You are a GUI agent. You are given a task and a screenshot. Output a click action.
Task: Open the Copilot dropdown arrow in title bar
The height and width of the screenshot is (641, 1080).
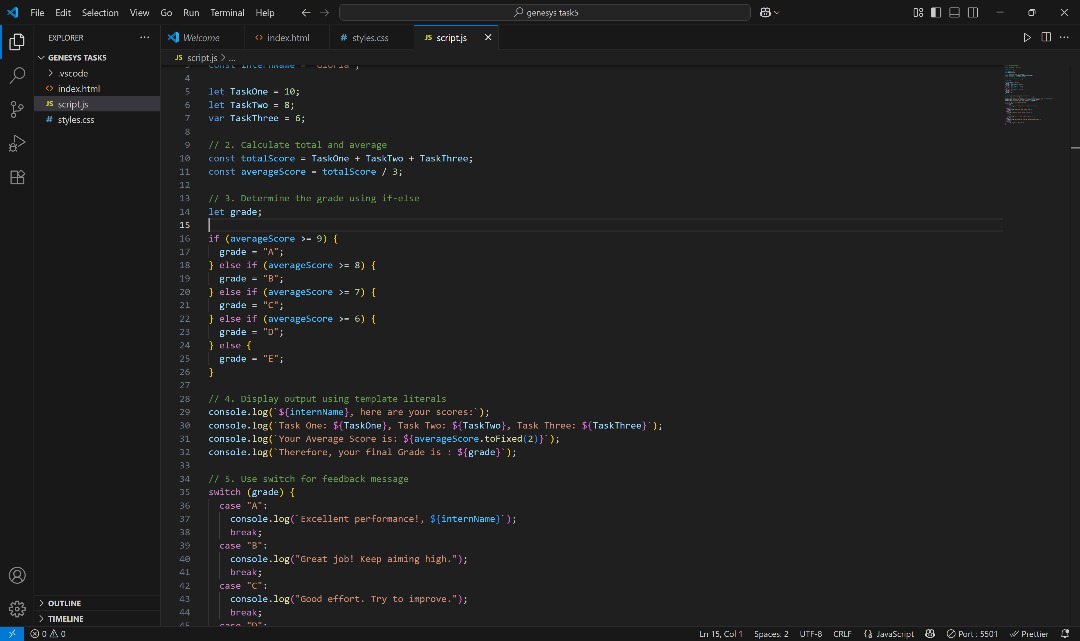coord(777,12)
